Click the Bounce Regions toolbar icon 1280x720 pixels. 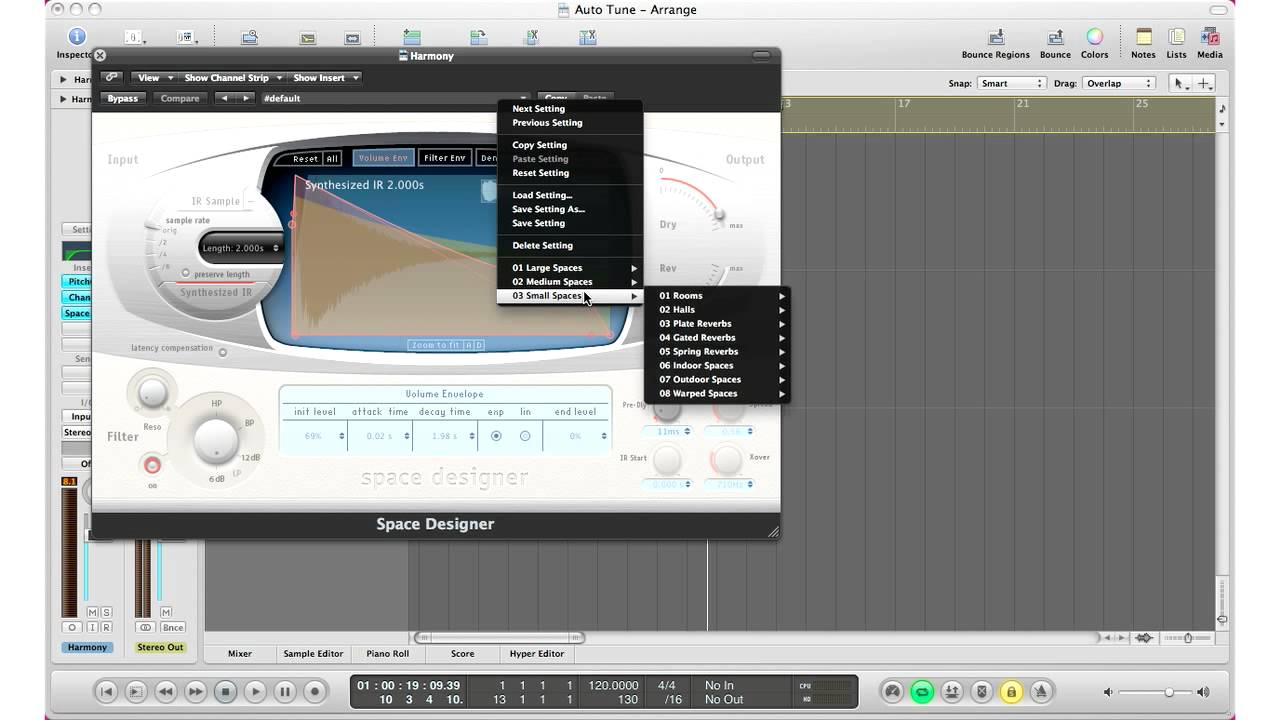995,37
